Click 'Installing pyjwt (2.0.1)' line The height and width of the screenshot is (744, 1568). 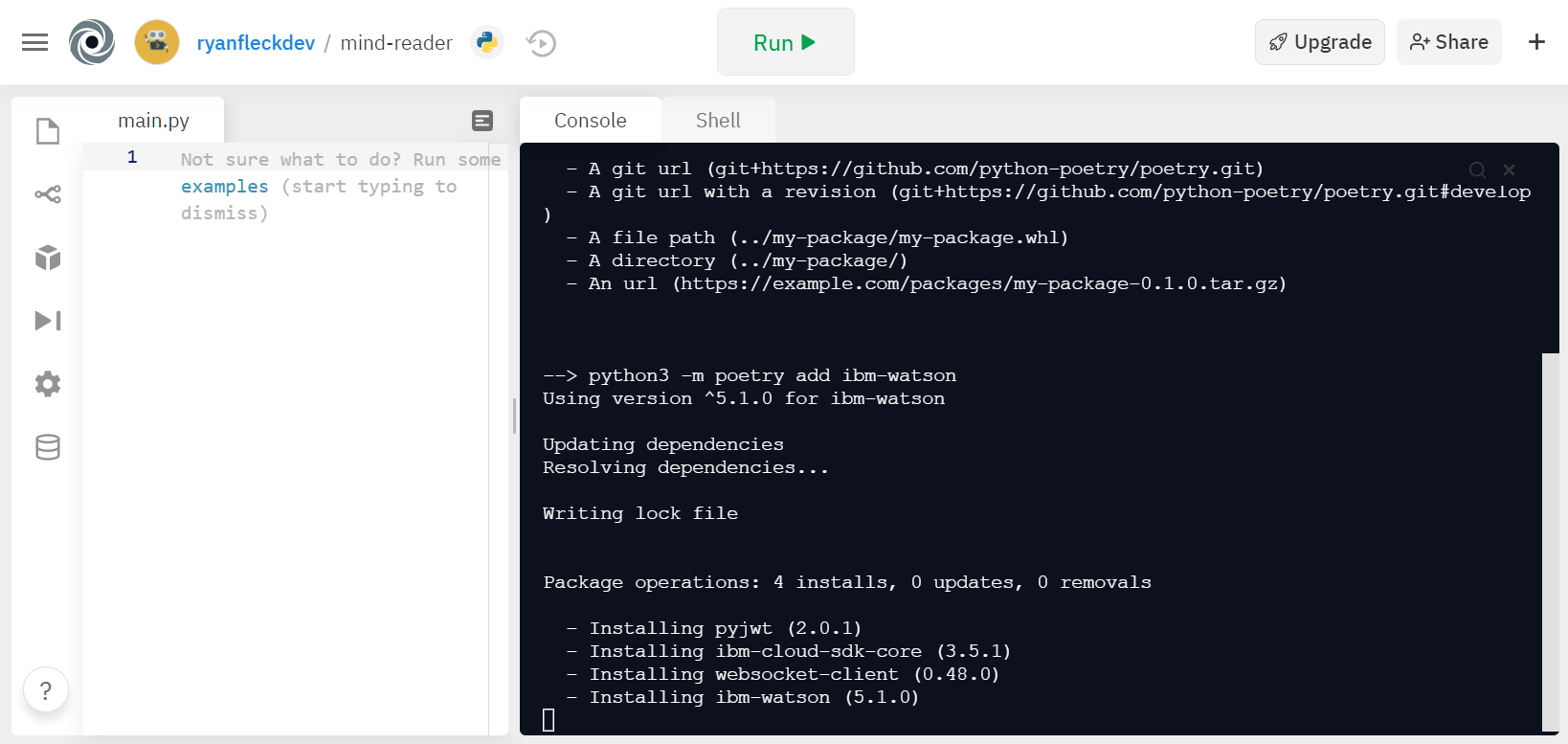726,628
